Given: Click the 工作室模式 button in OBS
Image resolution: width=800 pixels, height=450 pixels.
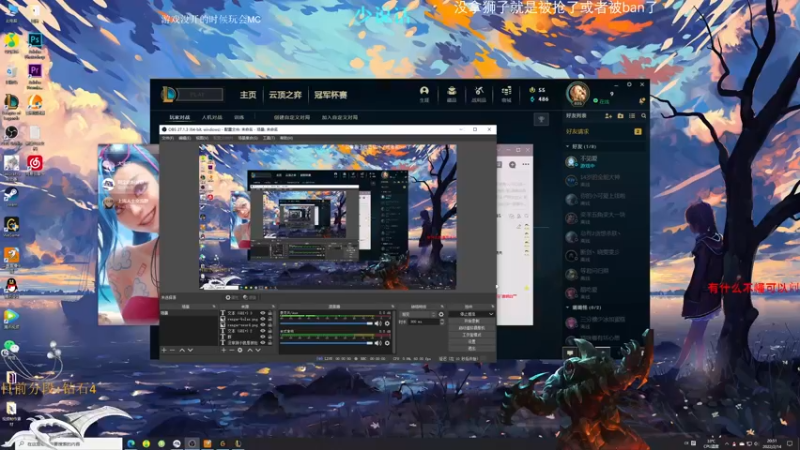Looking at the screenshot, I should pos(472,335).
